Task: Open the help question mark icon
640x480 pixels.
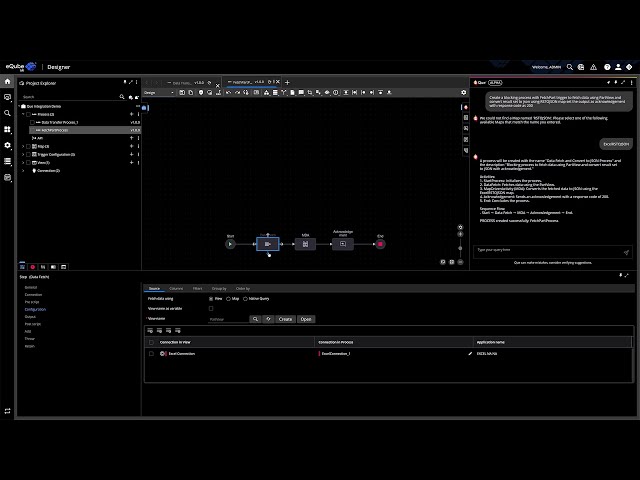Action: [607, 67]
